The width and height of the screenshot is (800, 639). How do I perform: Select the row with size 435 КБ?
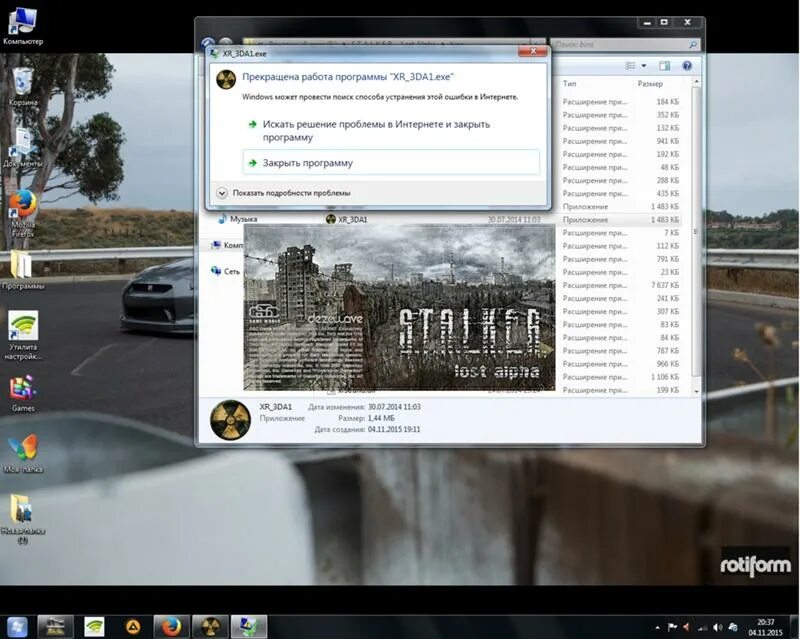tap(620, 193)
